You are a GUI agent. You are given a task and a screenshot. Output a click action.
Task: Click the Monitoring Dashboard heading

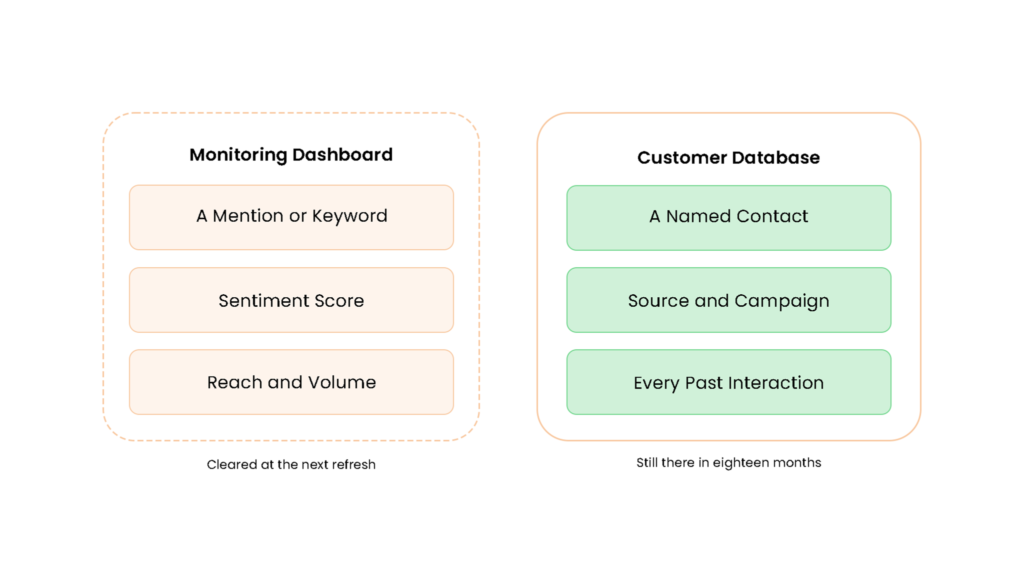(x=291, y=155)
